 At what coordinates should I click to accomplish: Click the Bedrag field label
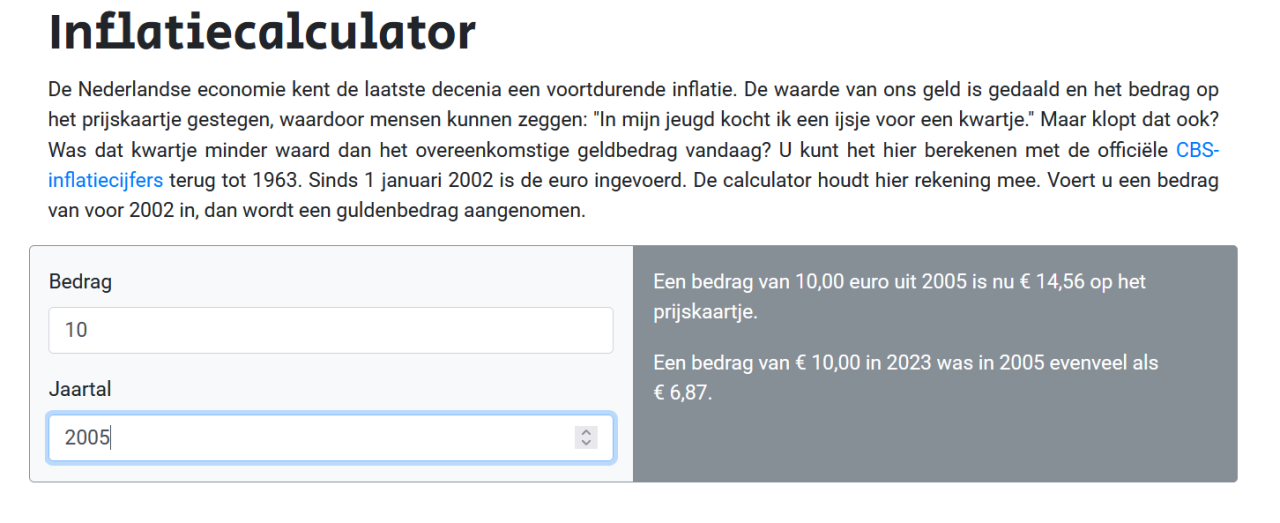click(80, 281)
